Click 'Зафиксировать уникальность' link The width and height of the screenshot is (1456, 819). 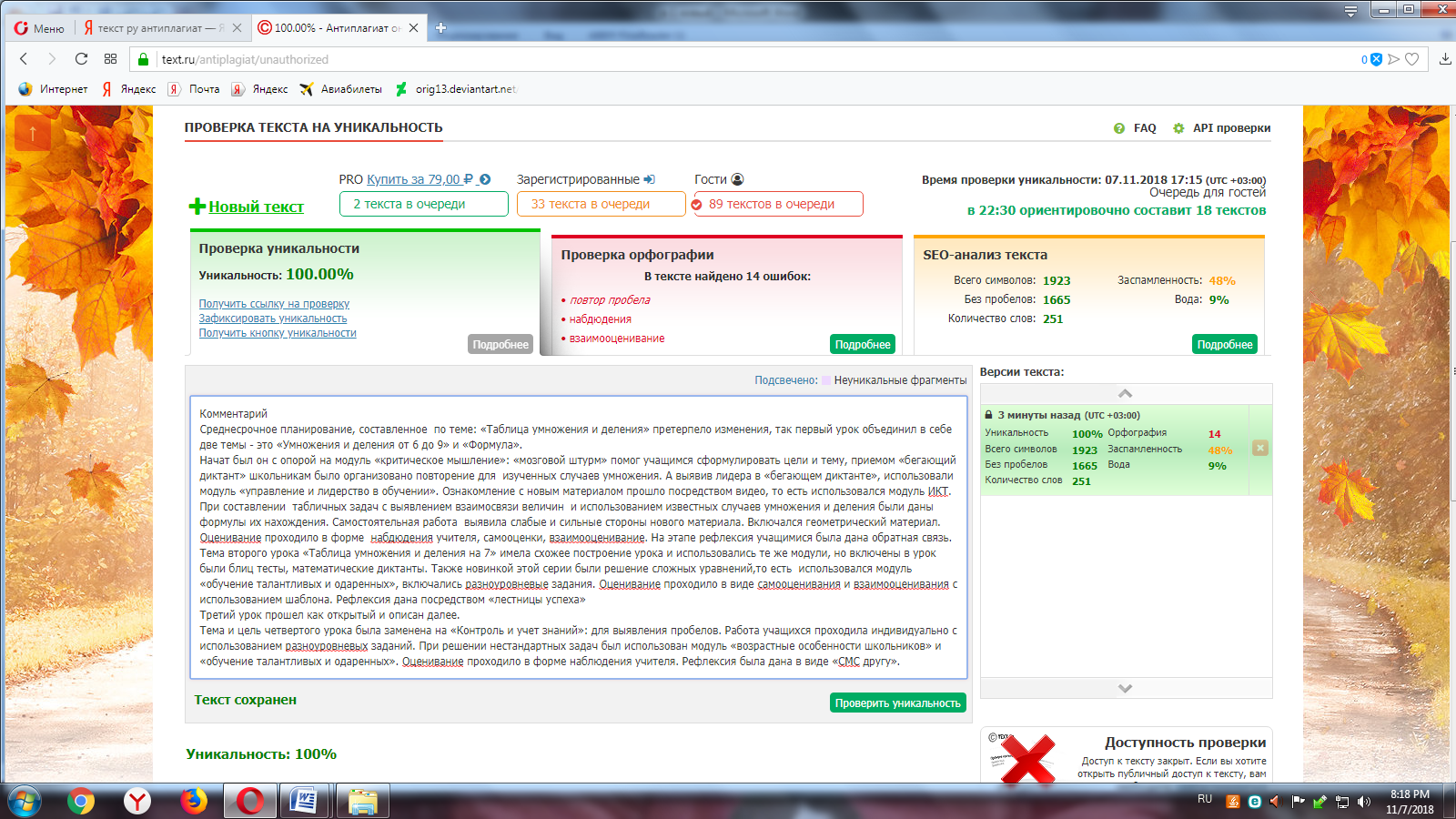(273, 318)
